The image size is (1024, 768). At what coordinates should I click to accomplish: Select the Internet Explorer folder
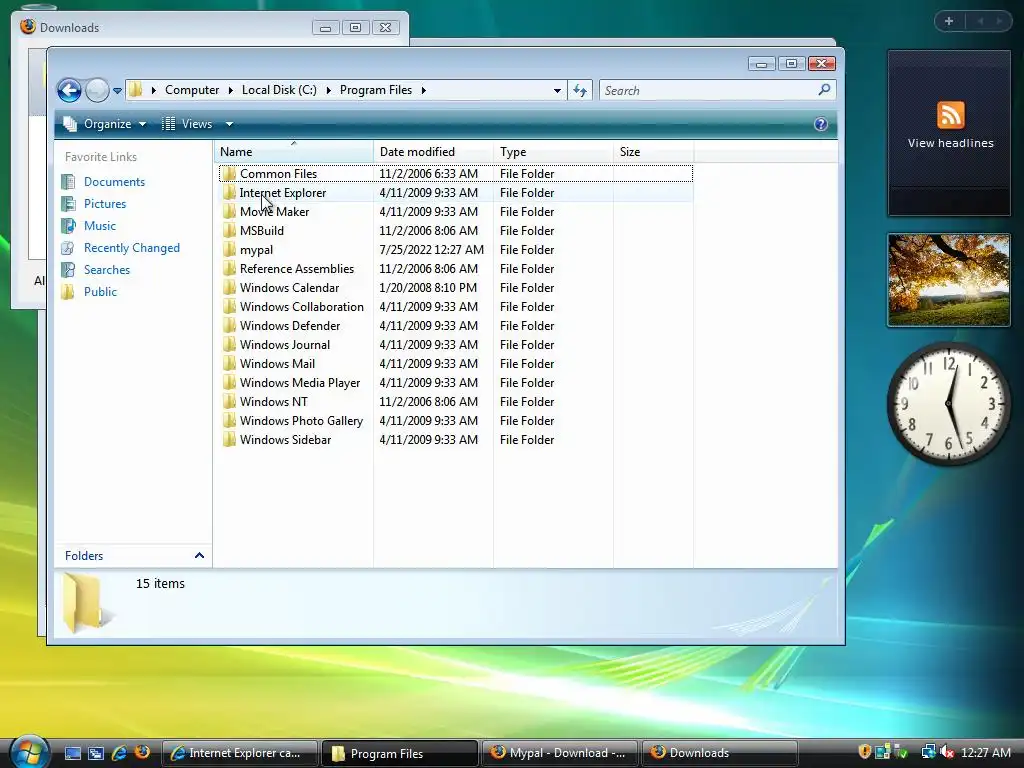tap(282, 193)
